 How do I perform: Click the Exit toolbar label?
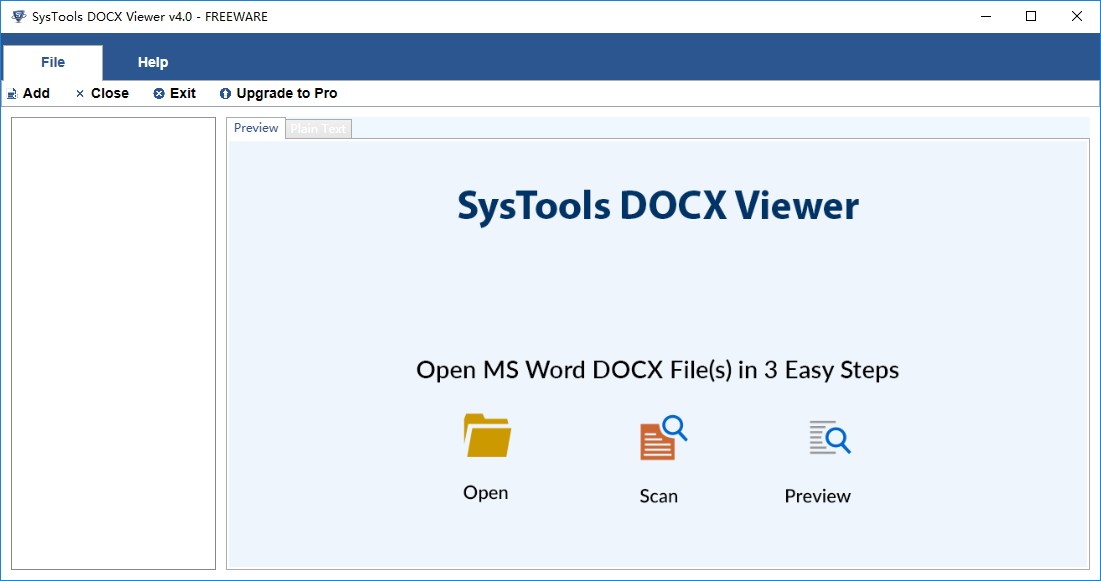[183, 93]
